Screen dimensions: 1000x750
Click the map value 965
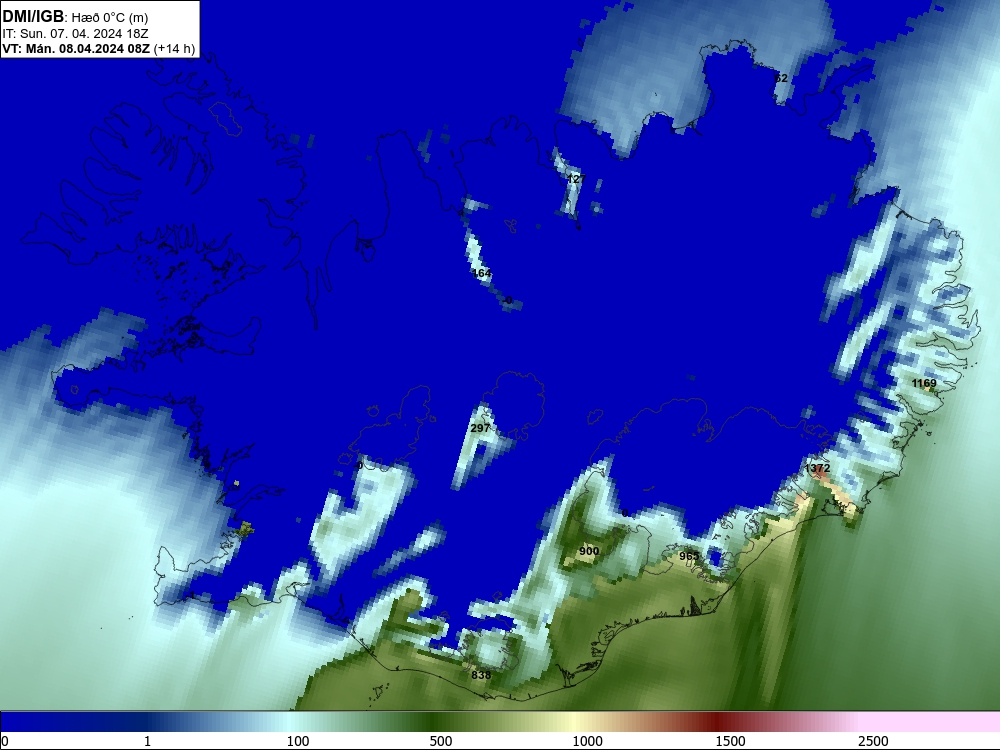689,556
